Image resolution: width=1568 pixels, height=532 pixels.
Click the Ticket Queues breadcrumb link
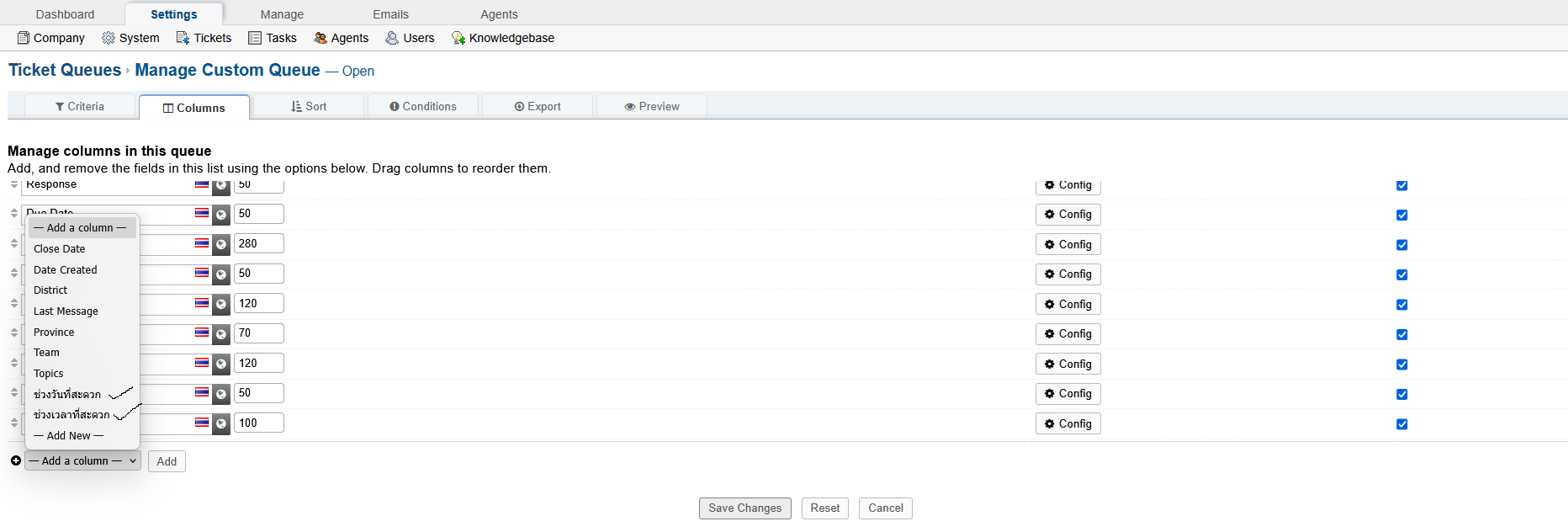point(65,71)
